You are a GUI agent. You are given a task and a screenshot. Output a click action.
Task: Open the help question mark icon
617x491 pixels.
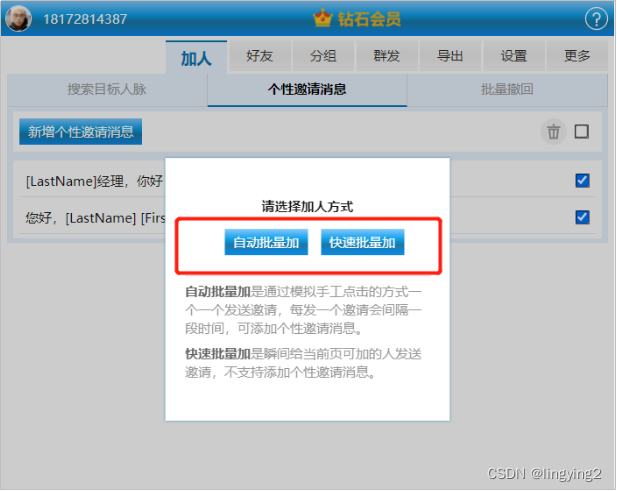click(x=596, y=18)
